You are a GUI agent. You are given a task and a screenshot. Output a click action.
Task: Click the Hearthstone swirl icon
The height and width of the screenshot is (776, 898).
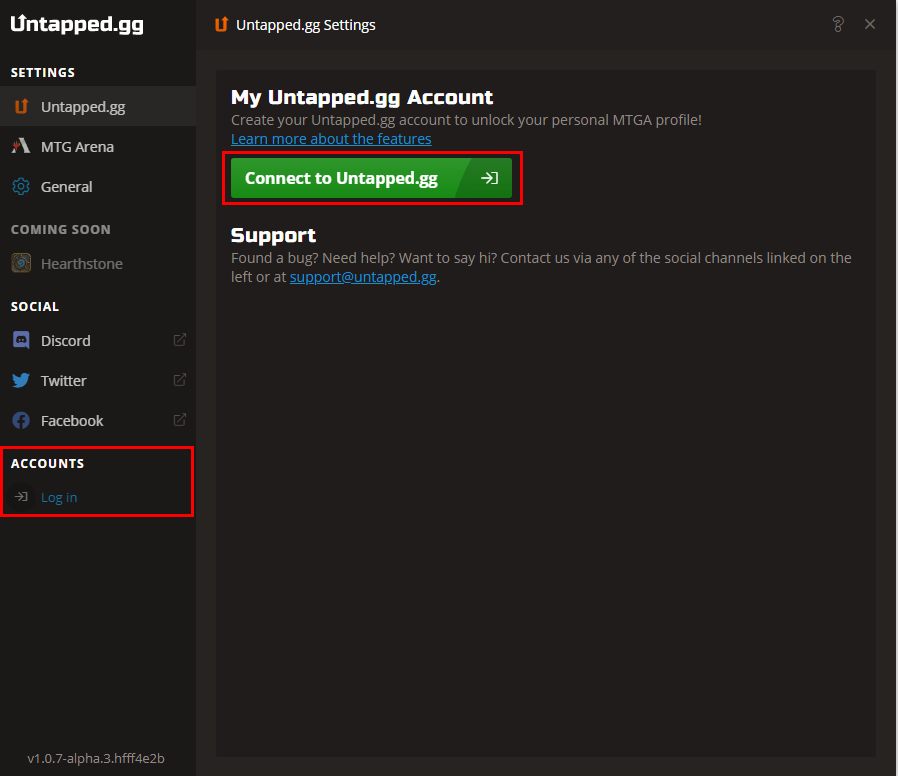(x=21, y=263)
